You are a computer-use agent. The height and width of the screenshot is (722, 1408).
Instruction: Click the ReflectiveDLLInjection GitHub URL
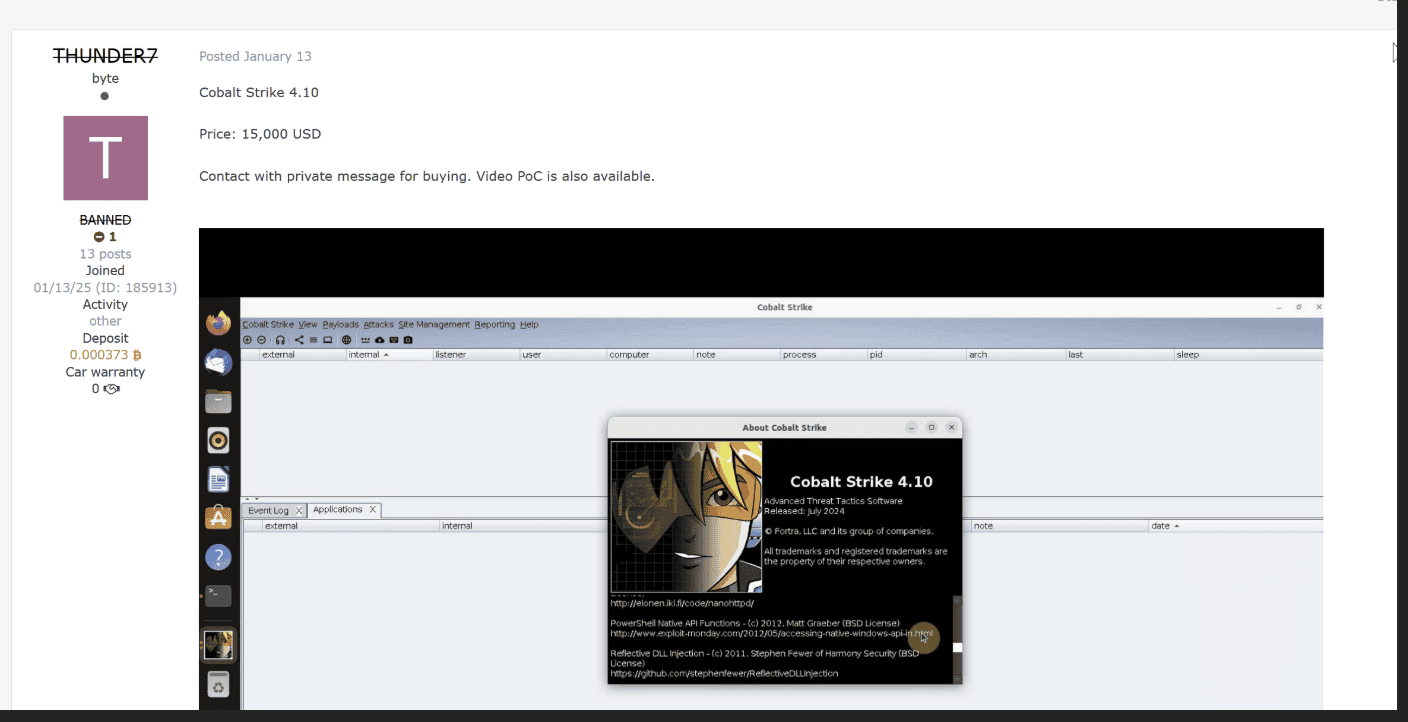point(724,674)
